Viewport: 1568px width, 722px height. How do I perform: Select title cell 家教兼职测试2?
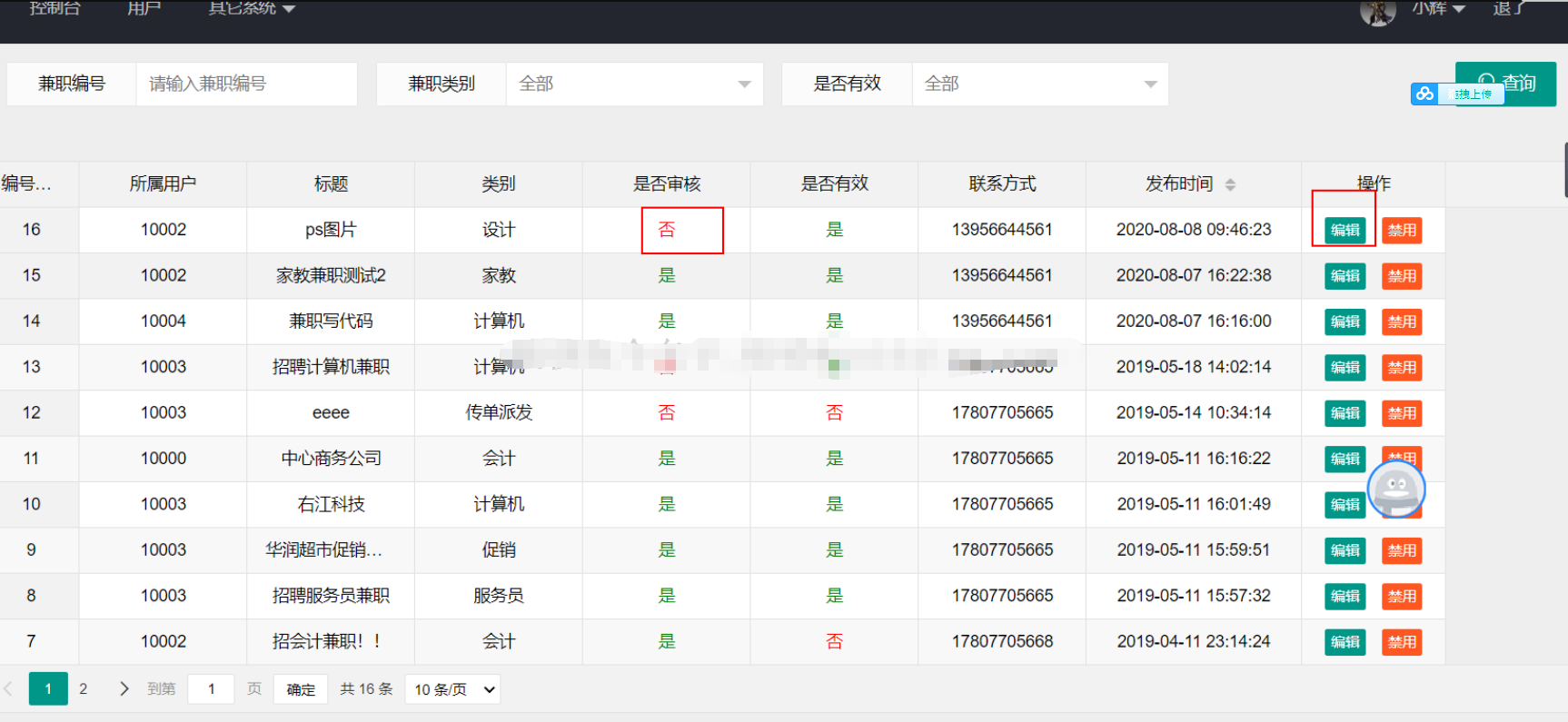click(331, 275)
